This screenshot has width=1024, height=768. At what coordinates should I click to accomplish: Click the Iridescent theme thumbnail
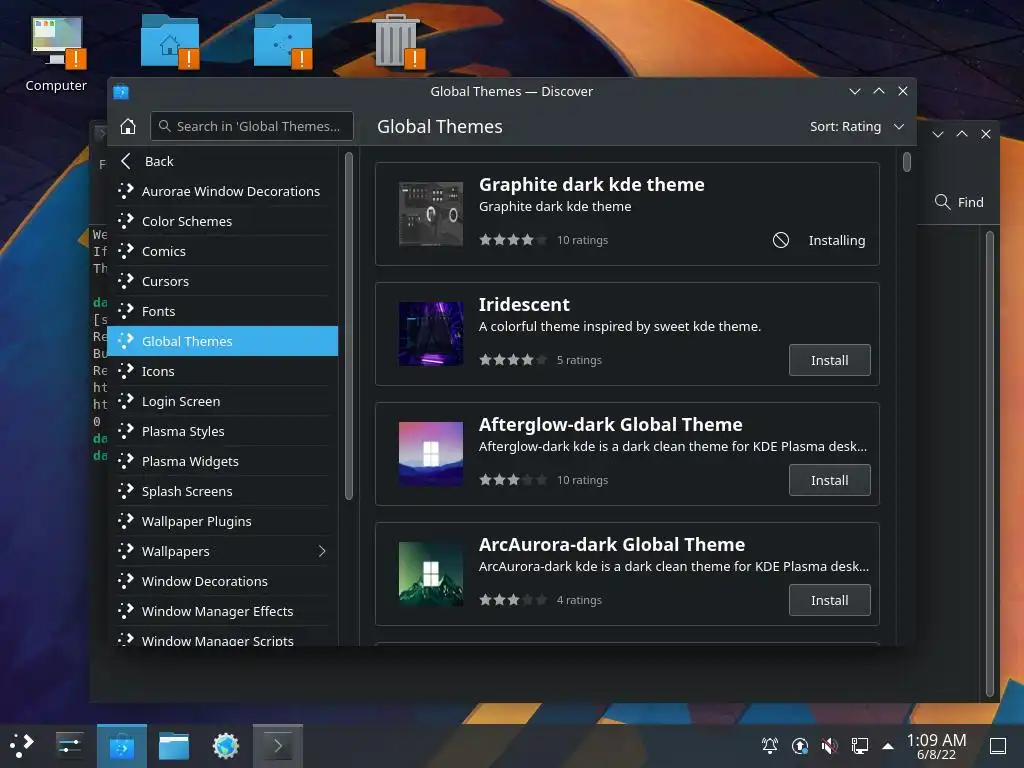click(x=430, y=334)
